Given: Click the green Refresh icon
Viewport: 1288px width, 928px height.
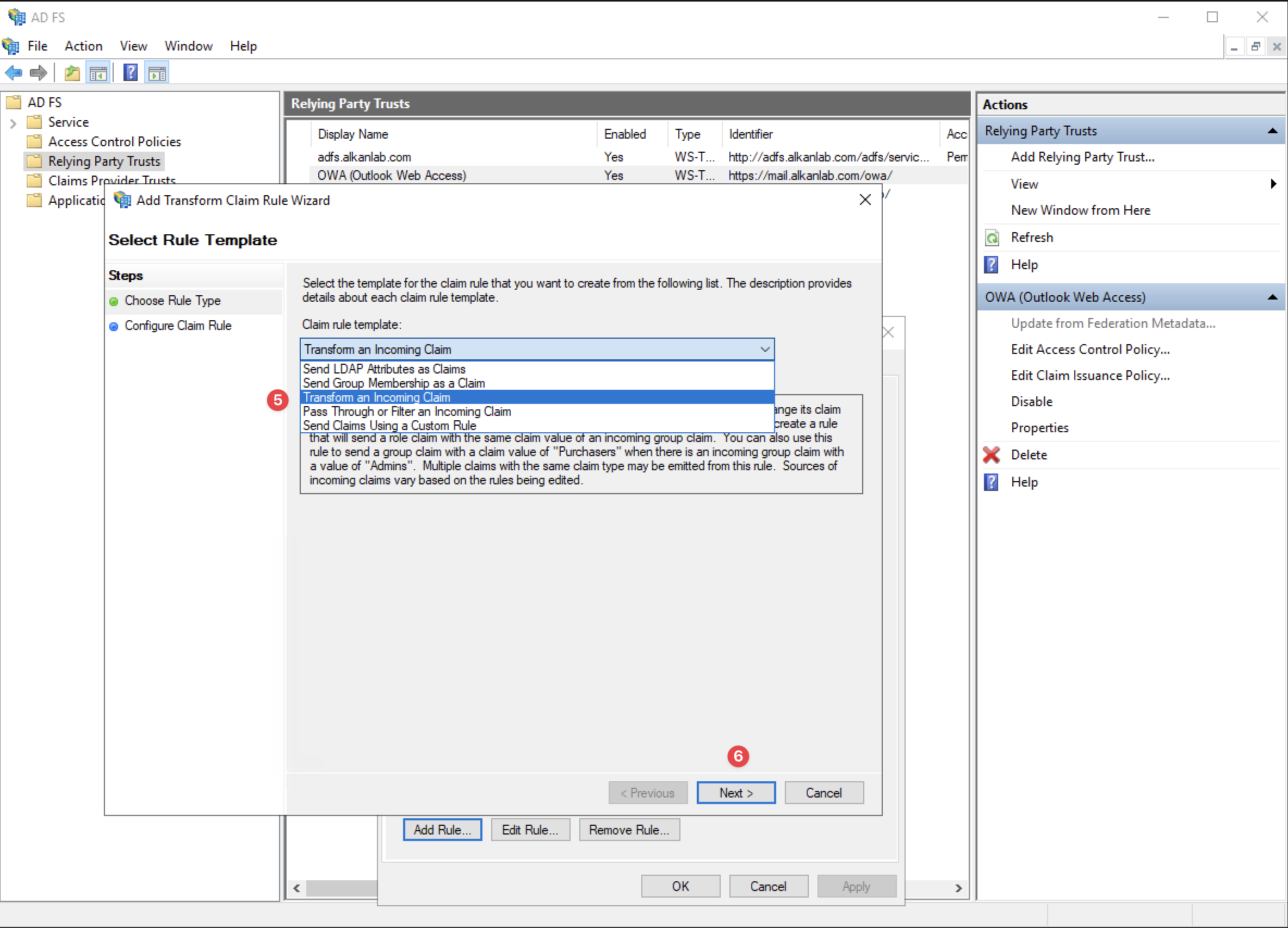Looking at the screenshot, I should tap(992, 237).
